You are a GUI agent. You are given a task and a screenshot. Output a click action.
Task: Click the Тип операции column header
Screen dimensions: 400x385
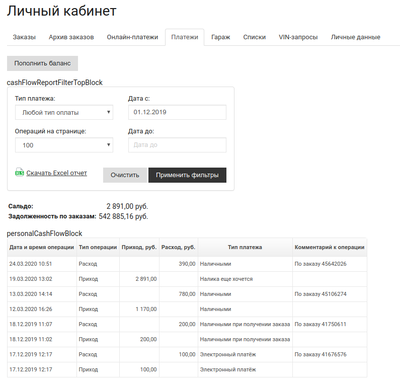click(x=98, y=247)
